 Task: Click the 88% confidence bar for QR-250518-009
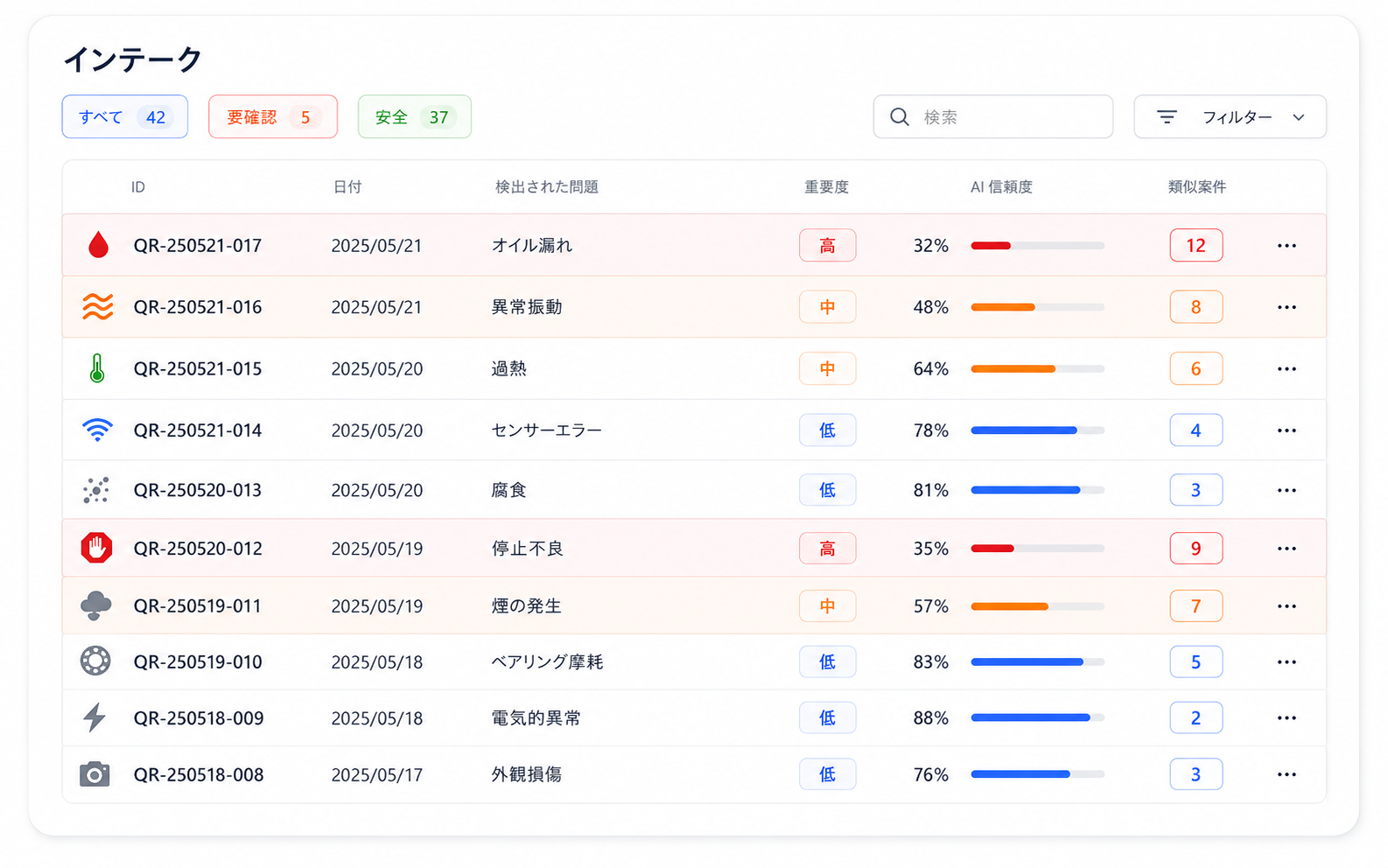click(1037, 717)
